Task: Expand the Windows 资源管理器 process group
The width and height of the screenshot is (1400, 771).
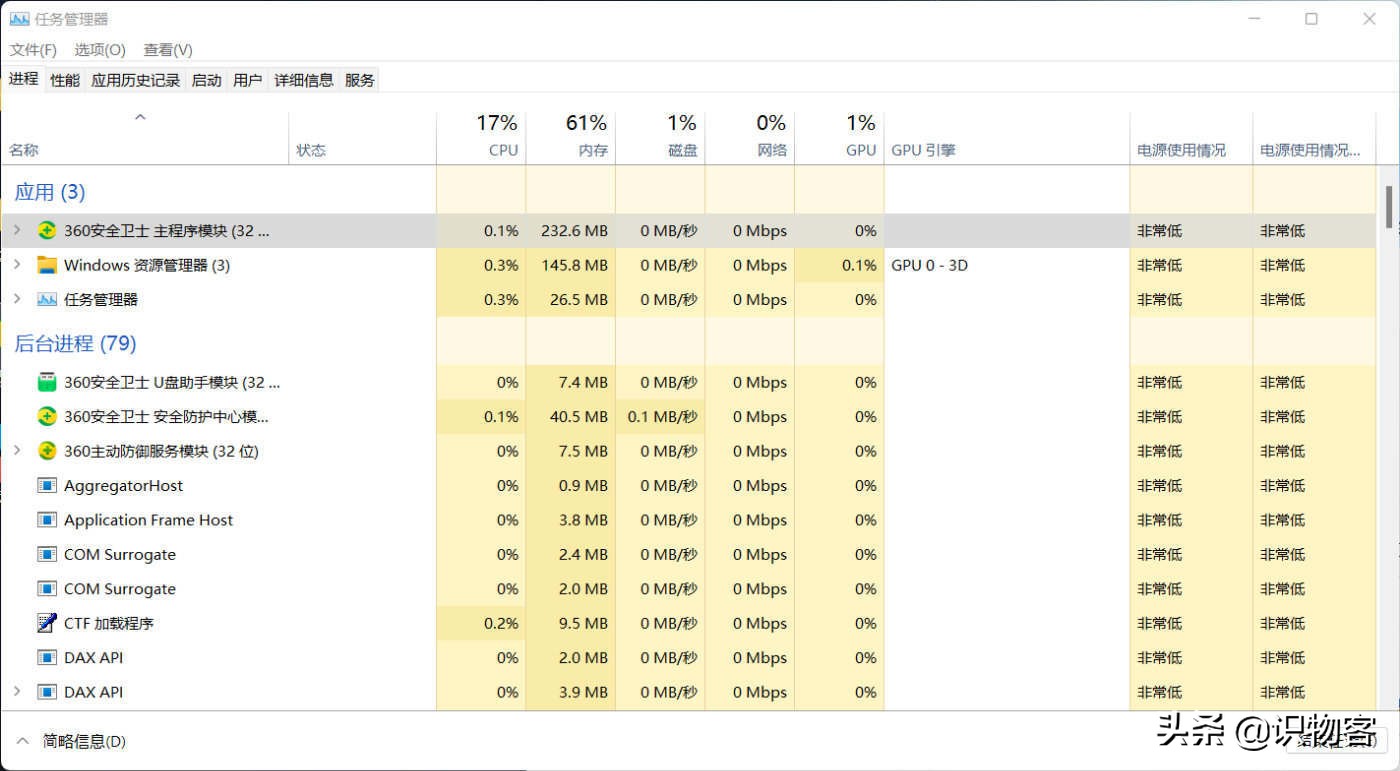Action: pos(16,265)
